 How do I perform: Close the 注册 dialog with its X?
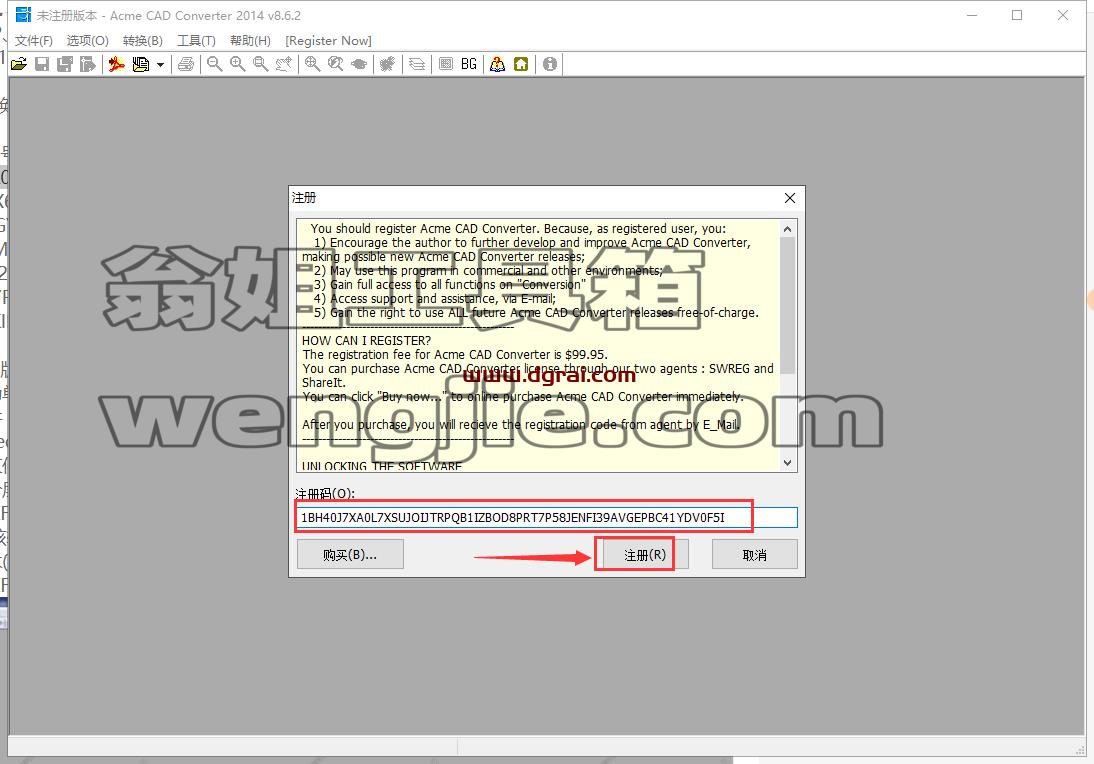tap(790, 198)
